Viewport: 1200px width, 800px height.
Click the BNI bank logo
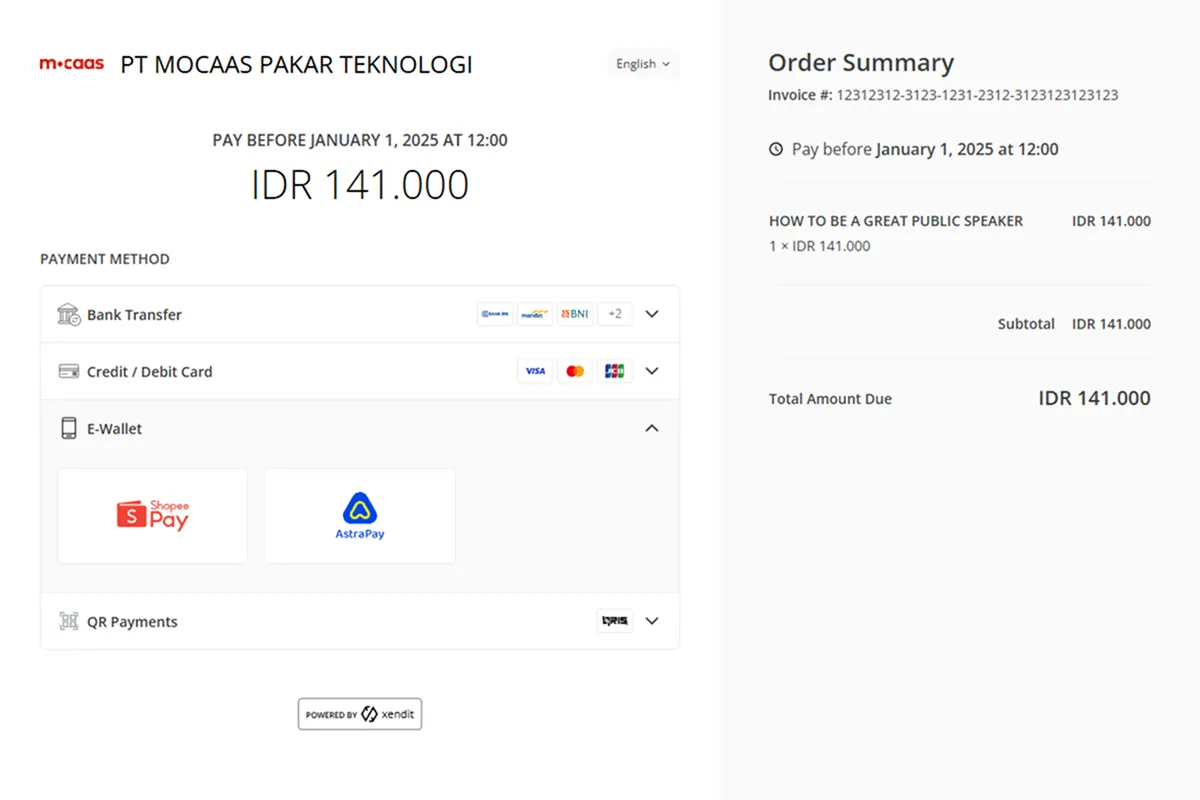tap(575, 313)
